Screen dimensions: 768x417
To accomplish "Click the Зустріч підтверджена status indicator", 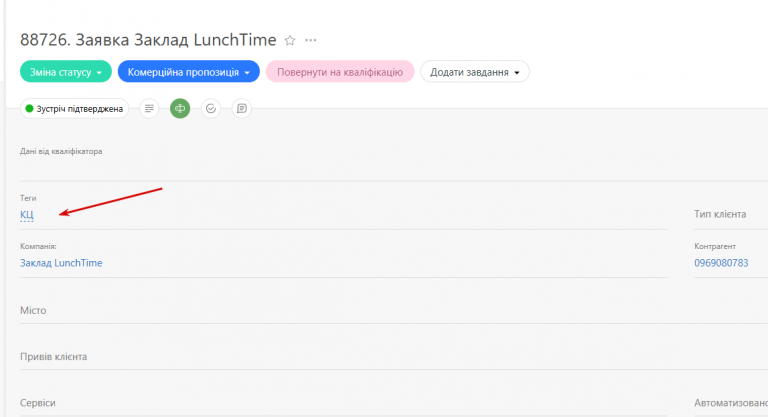I will pos(74,108).
